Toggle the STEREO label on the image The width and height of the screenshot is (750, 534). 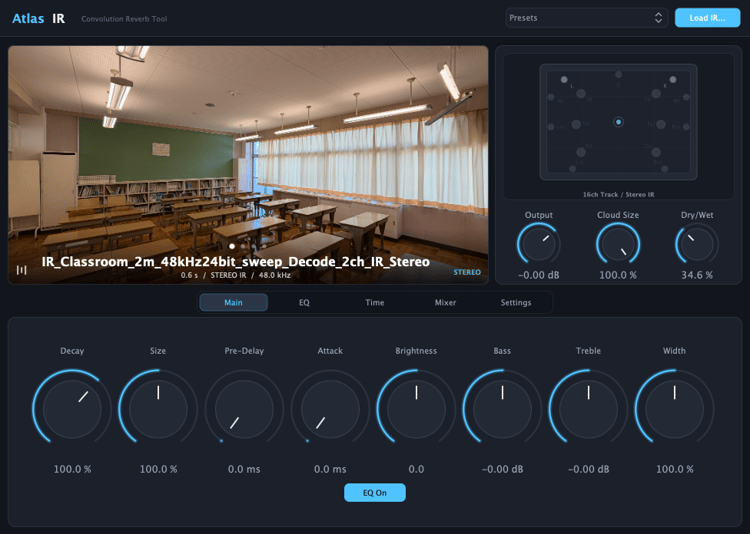(x=467, y=272)
